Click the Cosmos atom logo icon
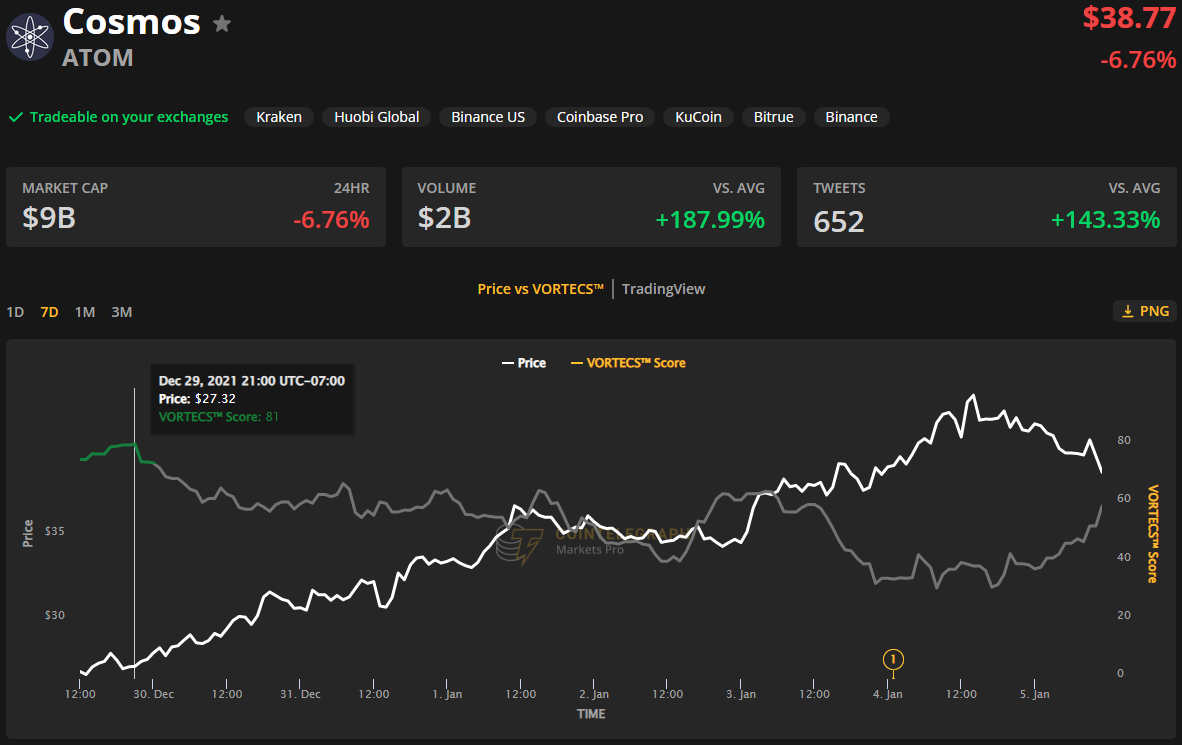 (28, 38)
